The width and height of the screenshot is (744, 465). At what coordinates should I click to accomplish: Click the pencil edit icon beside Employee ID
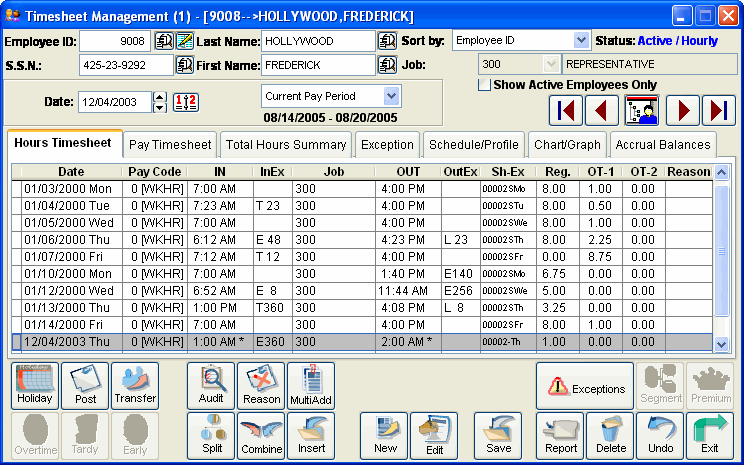pos(185,41)
